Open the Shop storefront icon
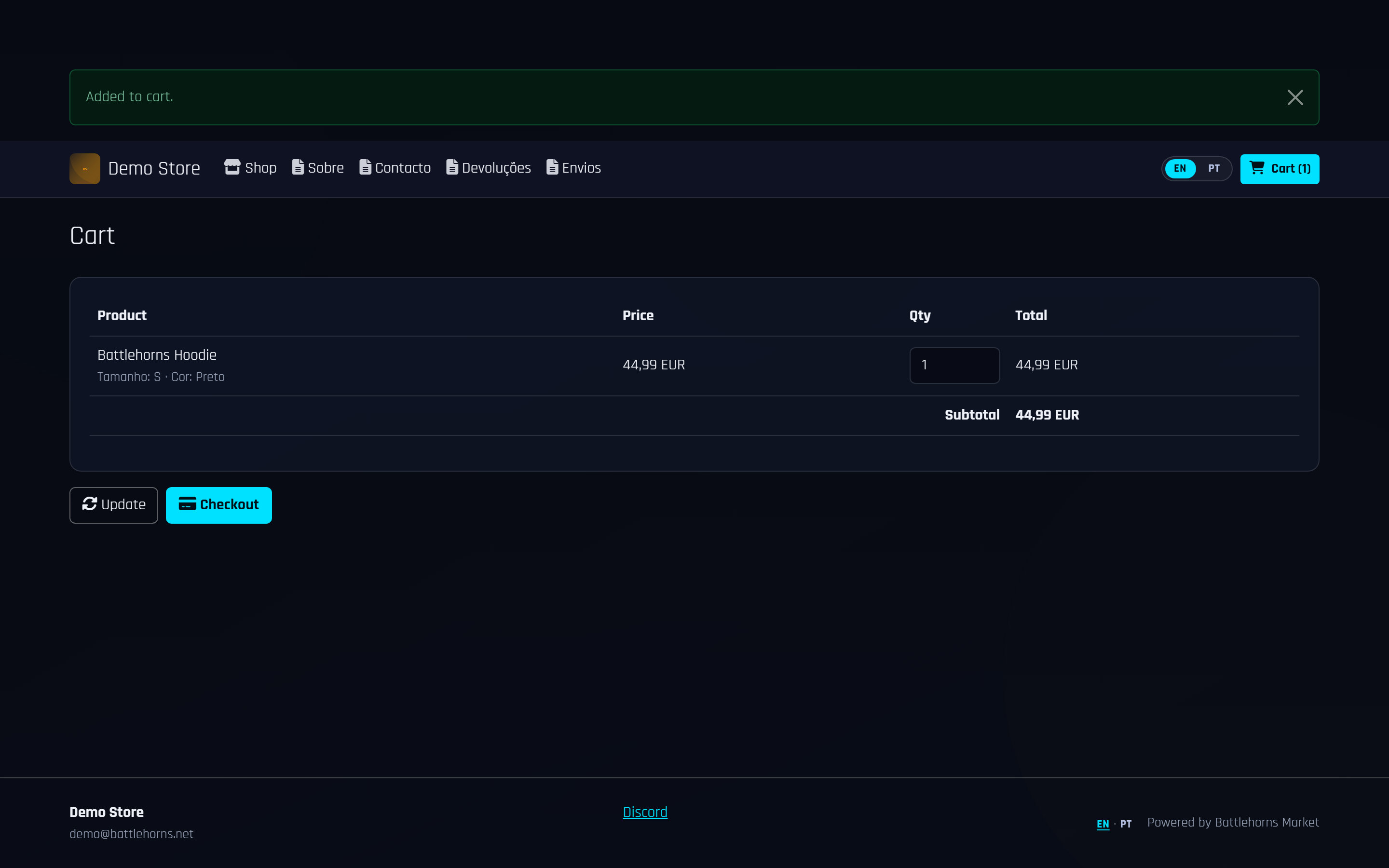The image size is (1389, 868). (x=232, y=167)
